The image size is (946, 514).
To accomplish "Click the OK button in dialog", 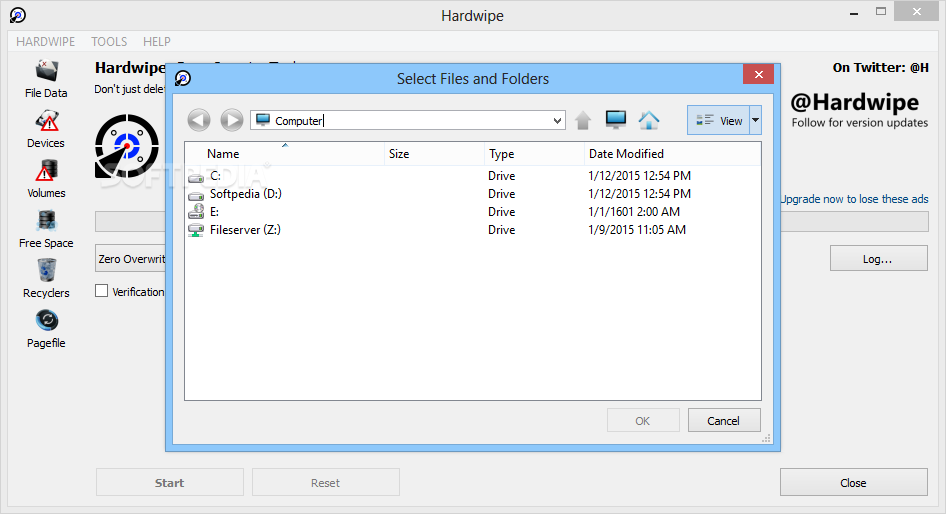I will (x=643, y=420).
